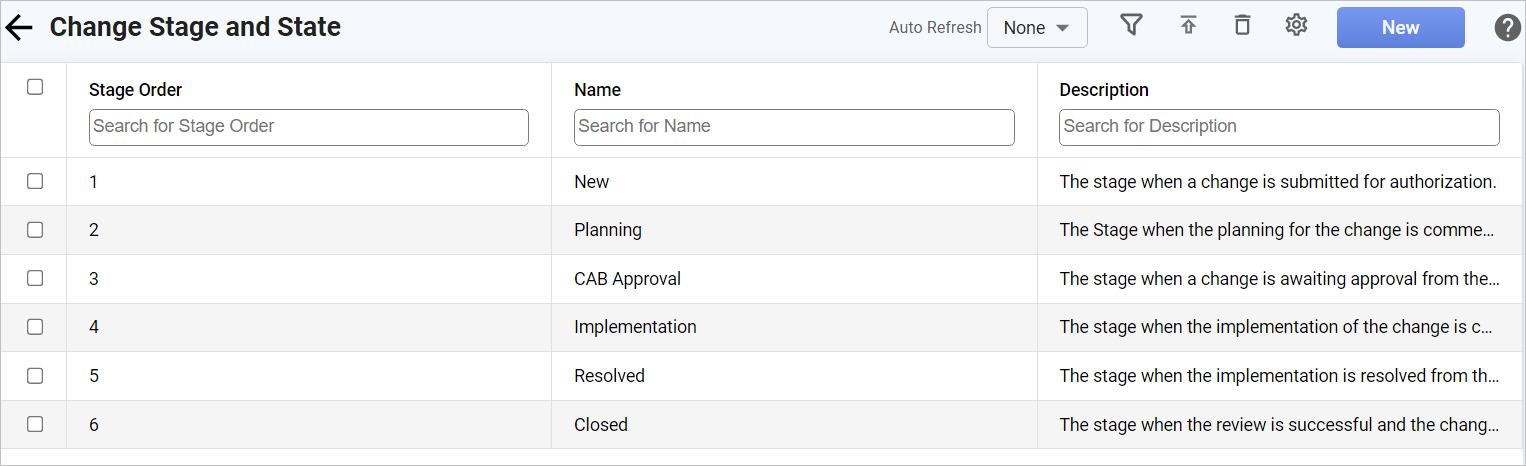This screenshot has height=466, width=1526.
Task: Mark the Closed stage checkbox
Action: (35, 424)
